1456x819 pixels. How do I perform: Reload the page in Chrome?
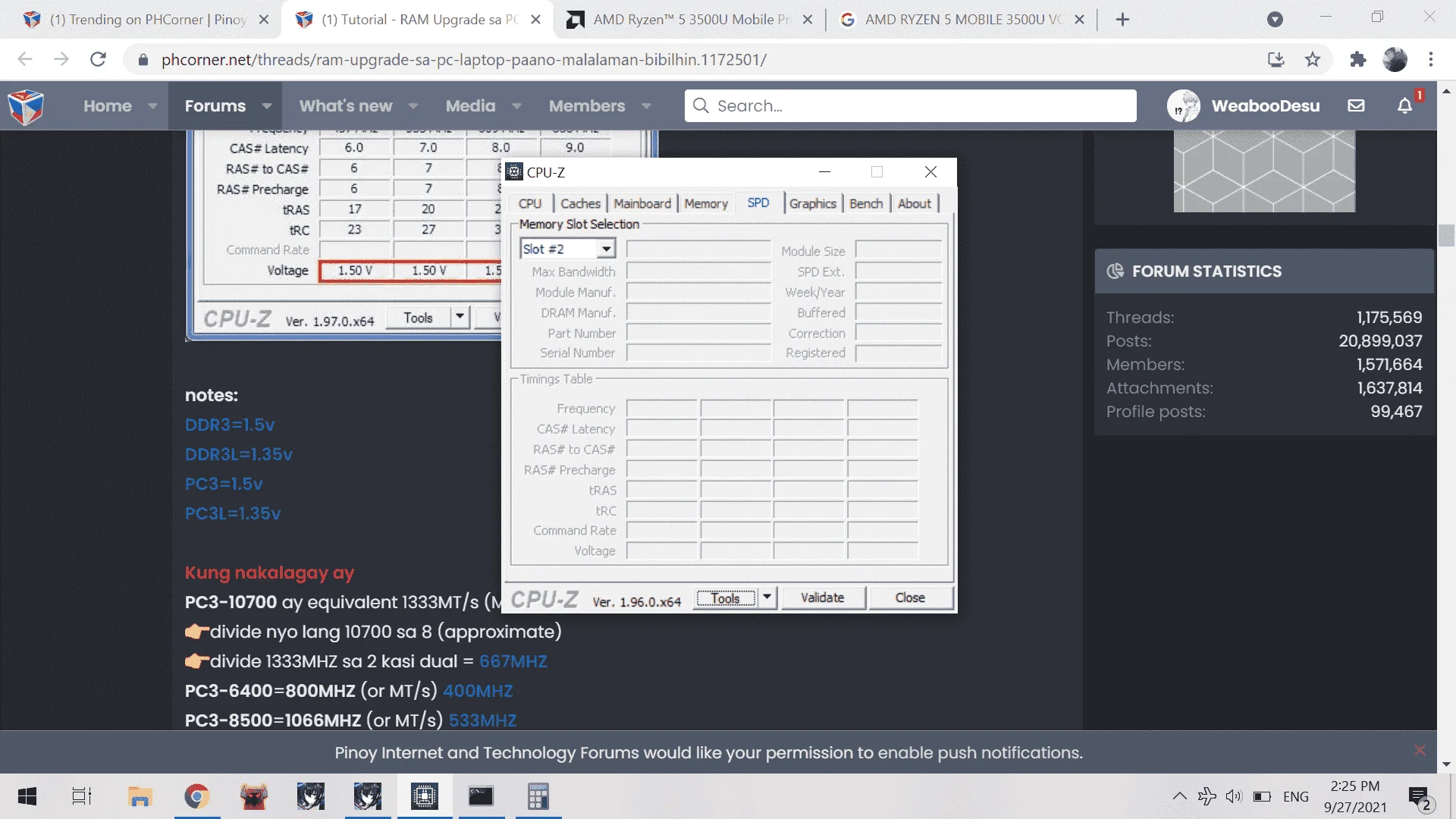98,59
